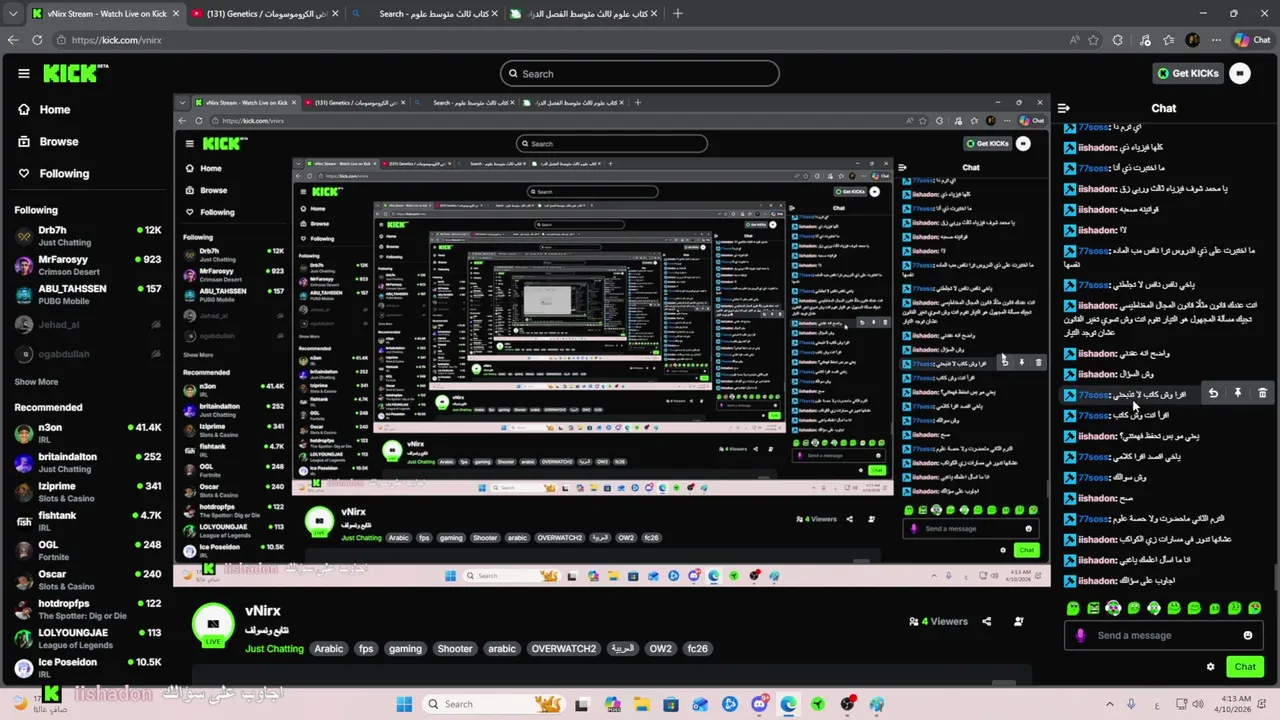Refresh the browser page
Image resolution: width=1280 pixels, height=720 pixels.
coord(37,40)
